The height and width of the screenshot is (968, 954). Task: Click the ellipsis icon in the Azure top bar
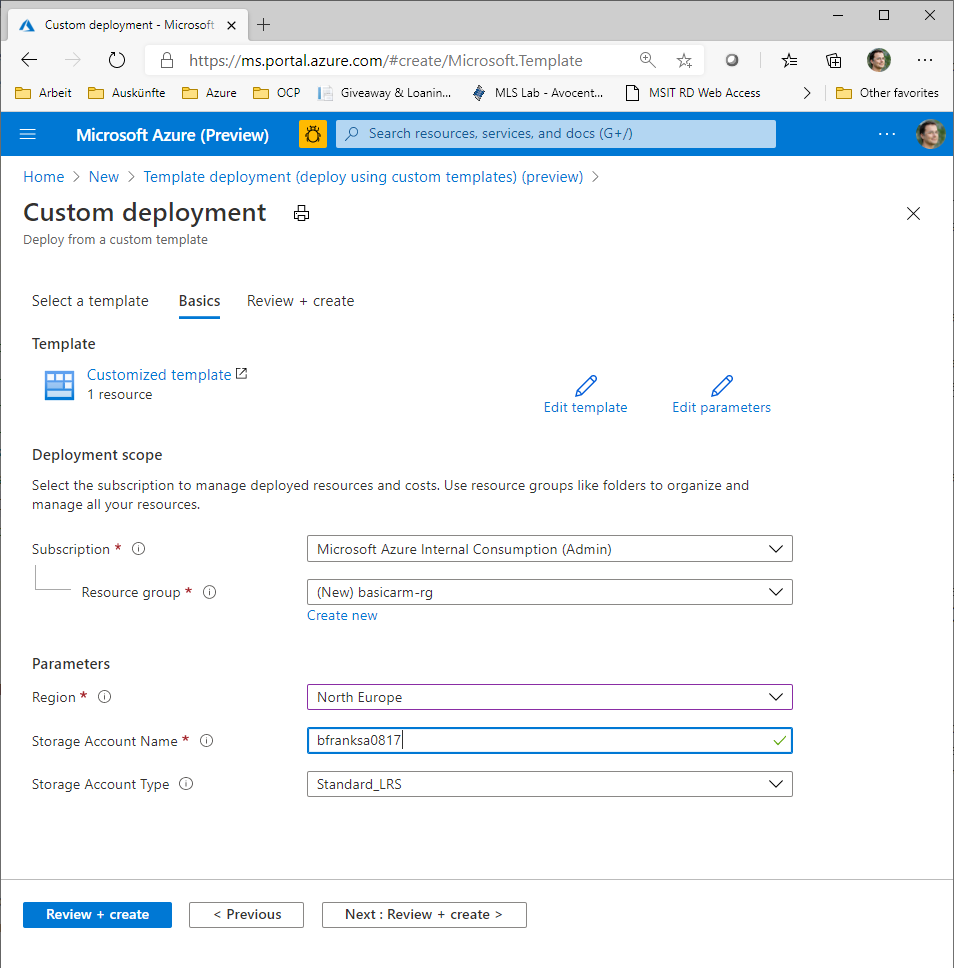point(887,133)
